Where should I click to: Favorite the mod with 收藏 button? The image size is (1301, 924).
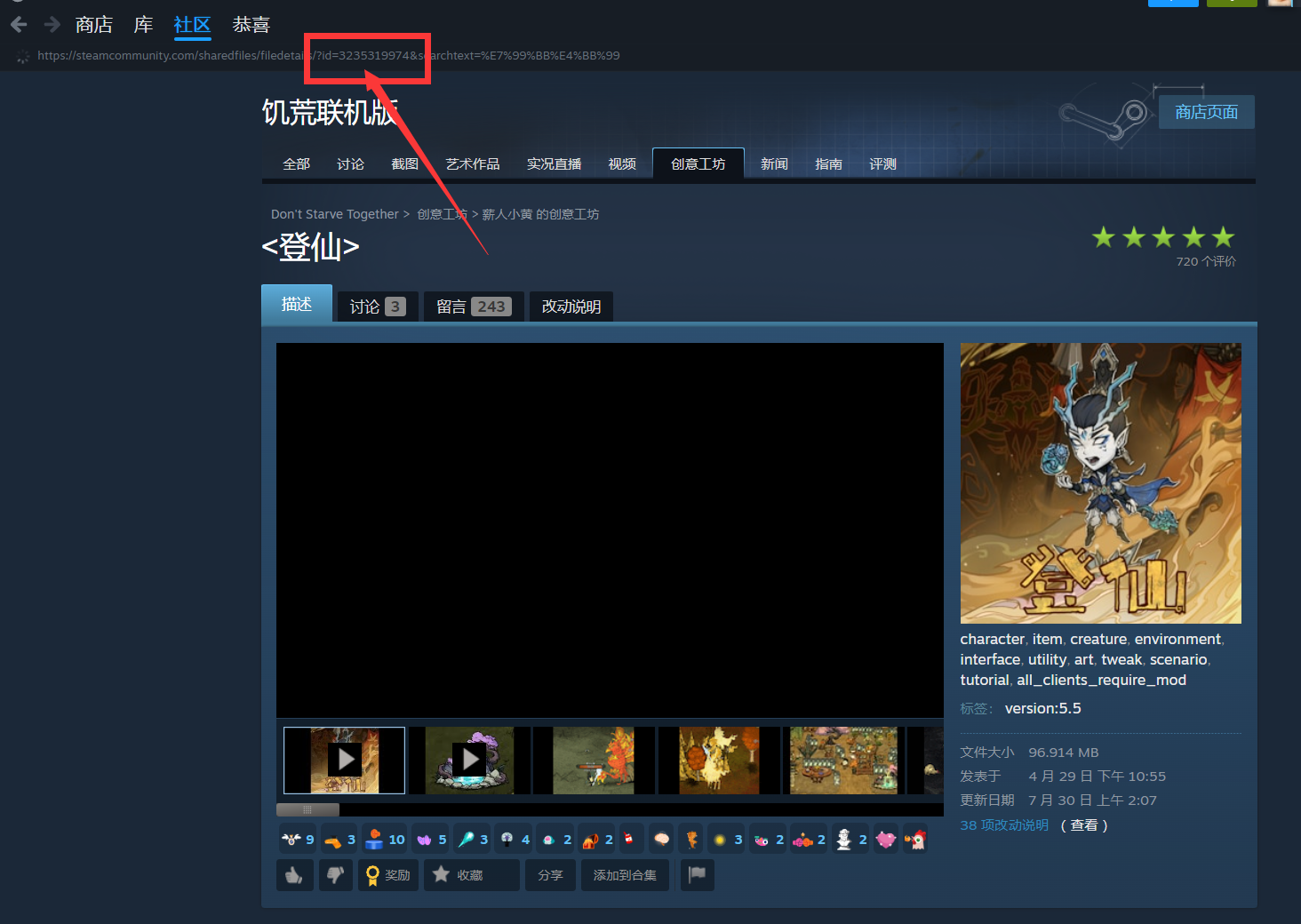(471, 875)
